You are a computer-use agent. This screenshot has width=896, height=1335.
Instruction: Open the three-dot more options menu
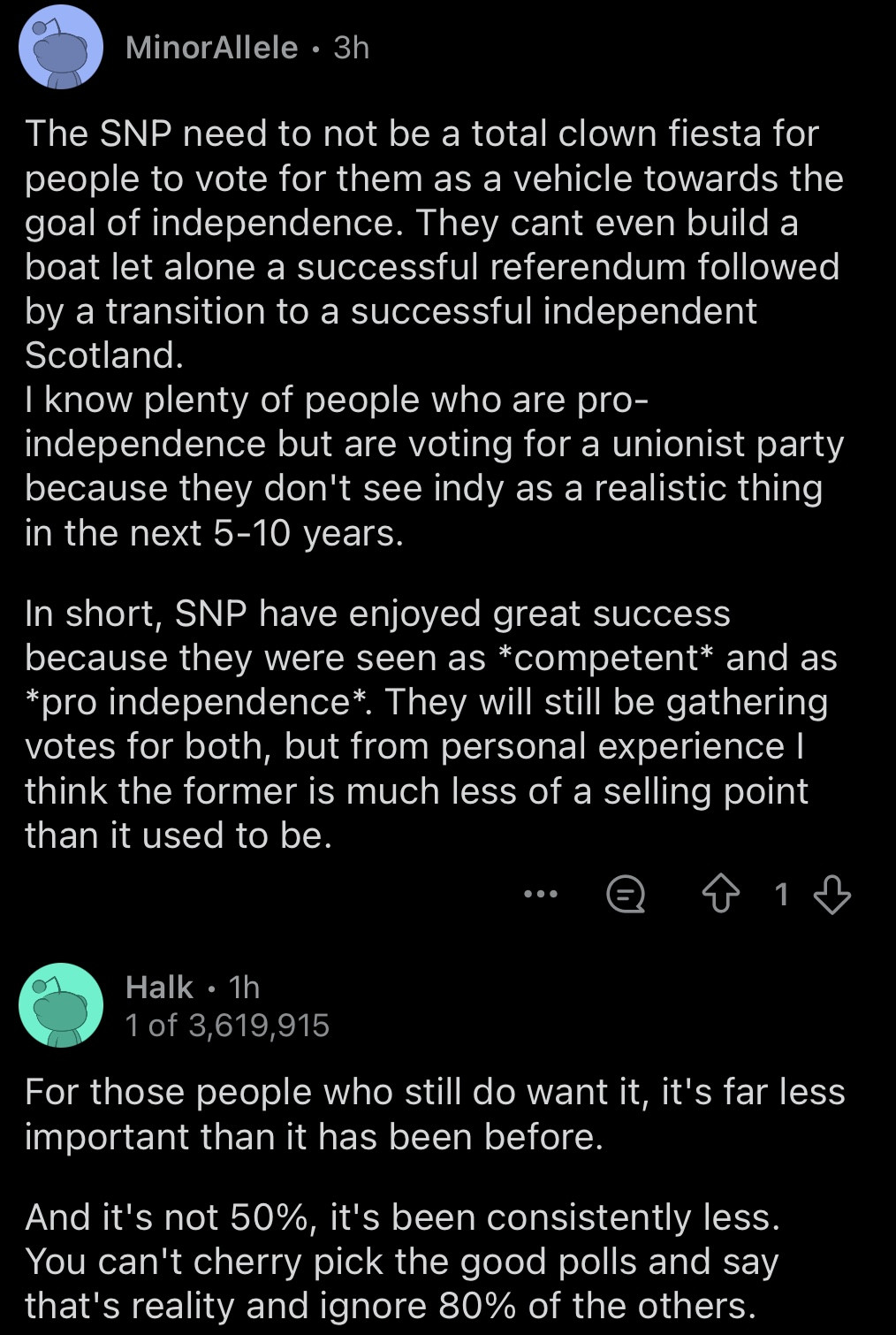[541, 895]
